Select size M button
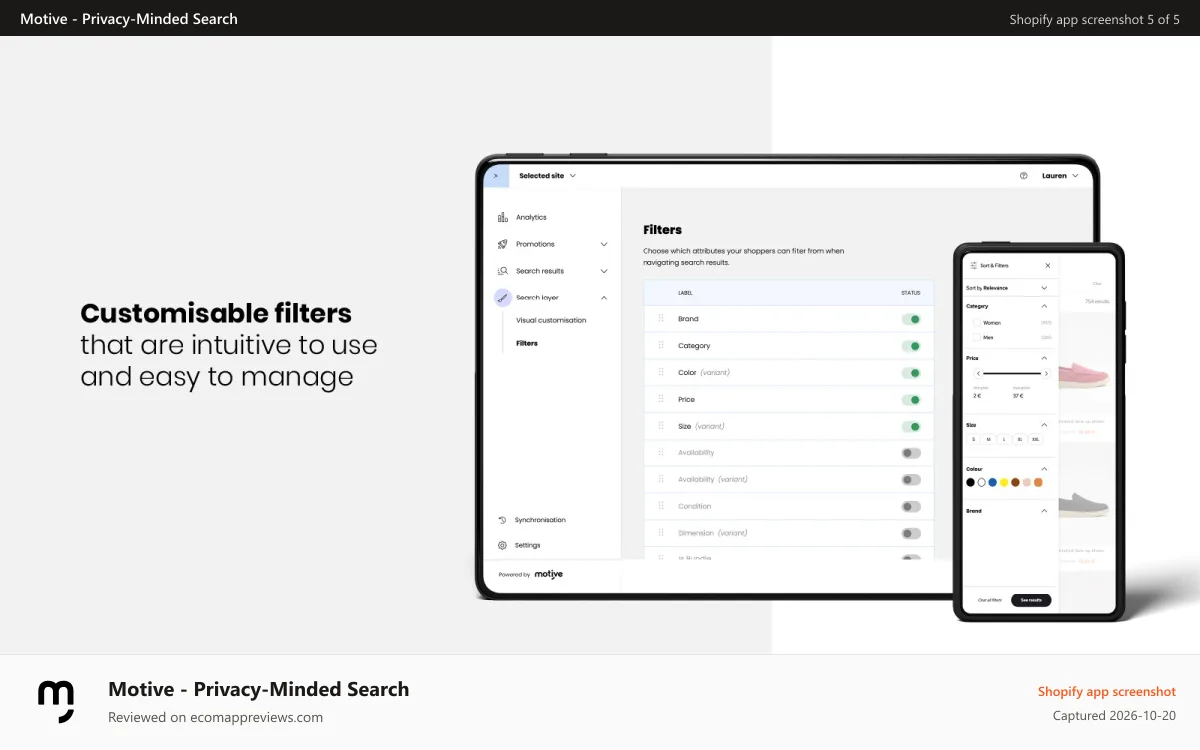The width and height of the screenshot is (1200, 750). pyautogui.click(x=989, y=439)
